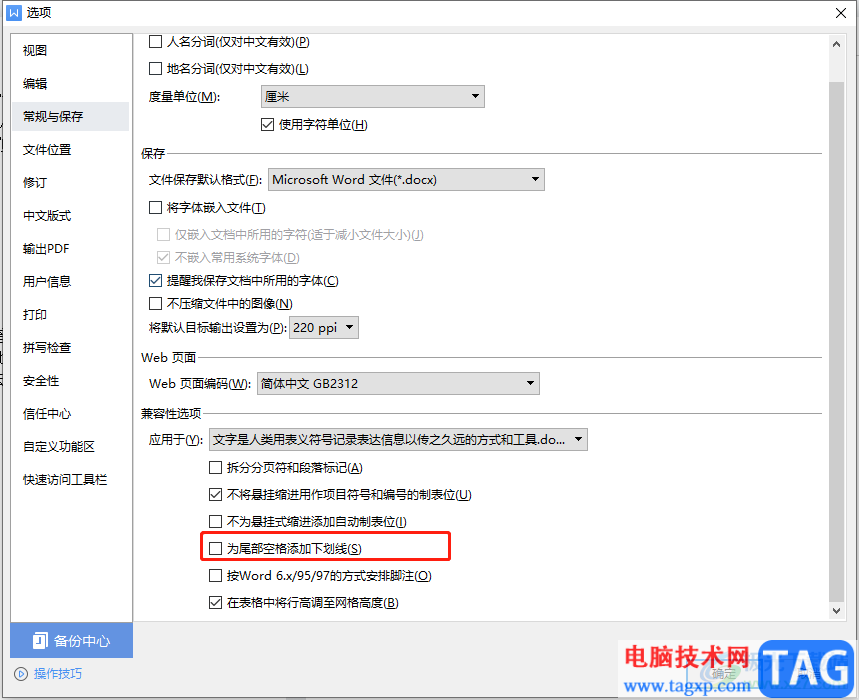
Task: Open 文件保存默认格式 dropdown
Action: tap(406, 180)
